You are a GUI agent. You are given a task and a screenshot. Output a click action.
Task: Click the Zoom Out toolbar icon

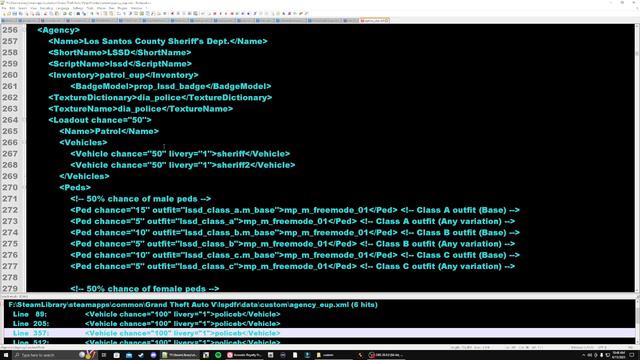[98, 13]
